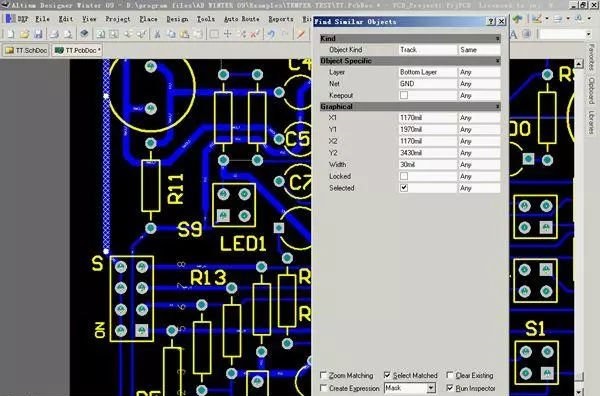
Task: Enable the Zoom Matching option
Action: [324, 375]
